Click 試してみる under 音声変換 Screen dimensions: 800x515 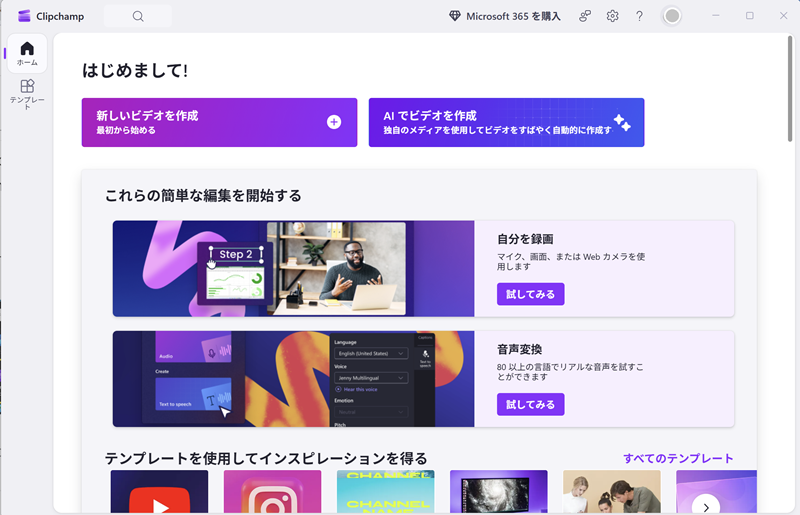530,404
